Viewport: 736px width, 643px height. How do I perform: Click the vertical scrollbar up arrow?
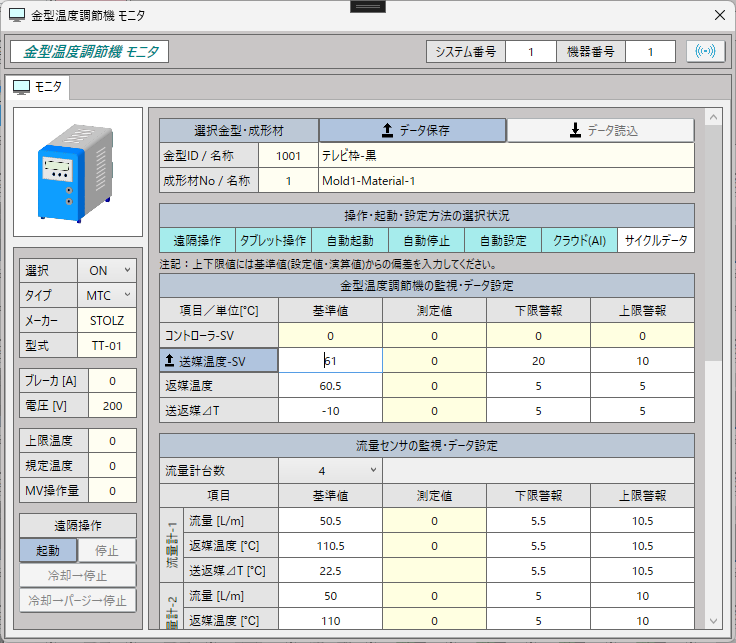[713, 117]
